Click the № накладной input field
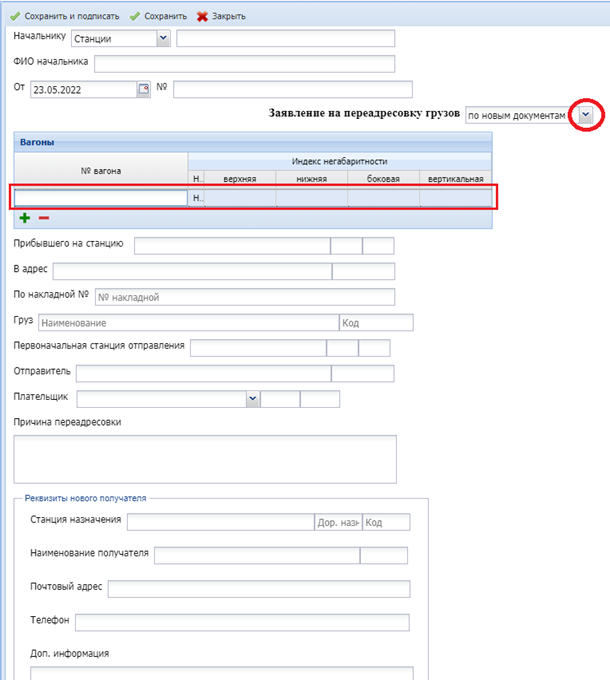The width and height of the screenshot is (610, 680). [245, 297]
